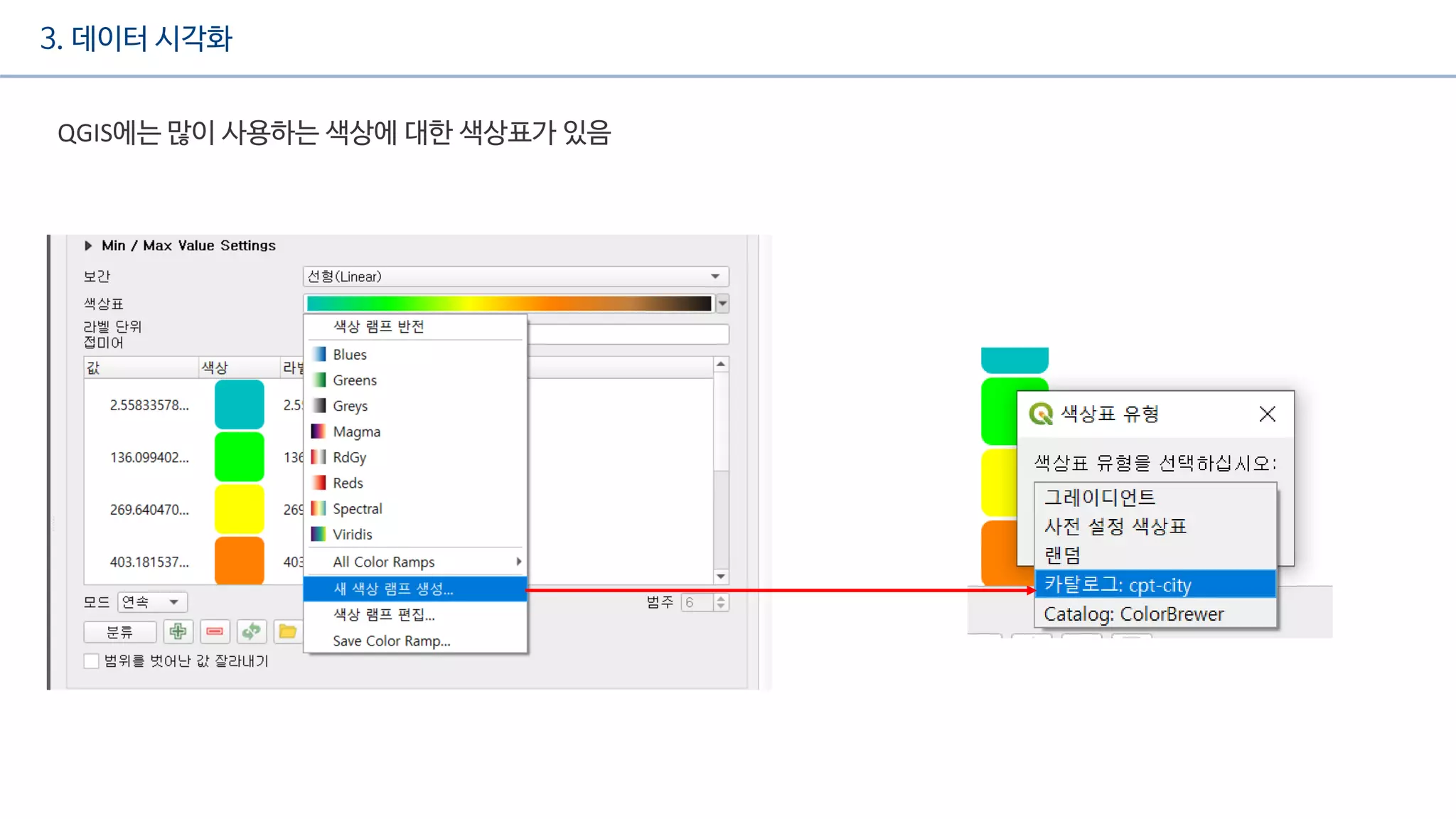Select value cell 269.640470...
Image resolution: width=1456 pixels, height=819 pixels.
coord(149,510)
